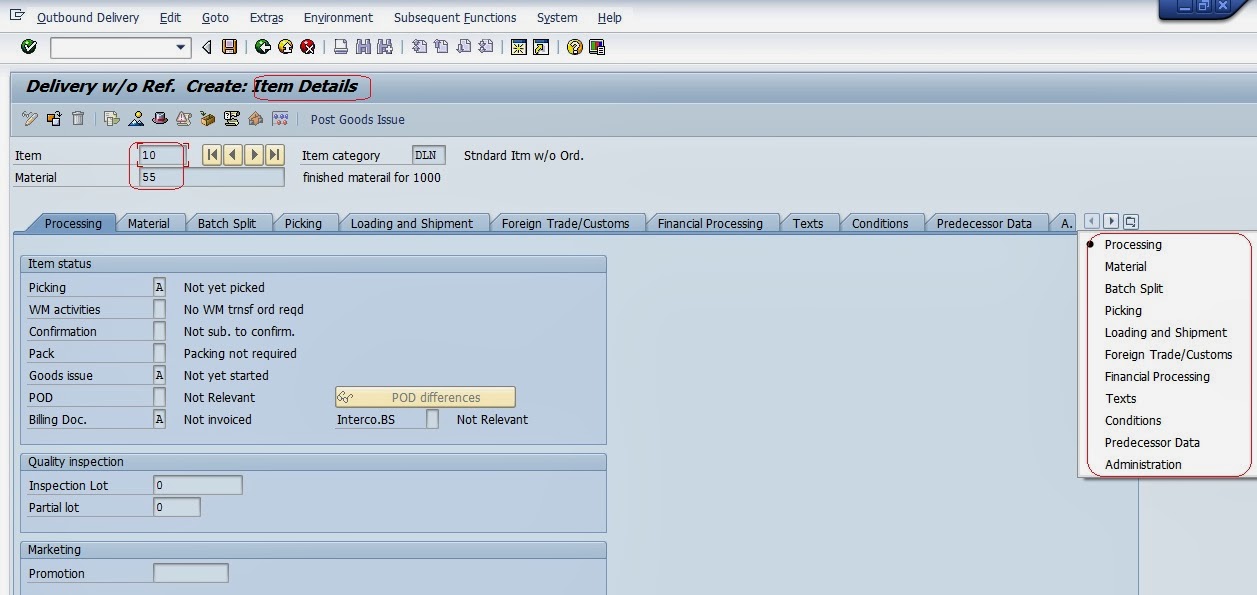1257x595 pixels.
Task: Go to first item with navigation button
Action: pos(212,155)
